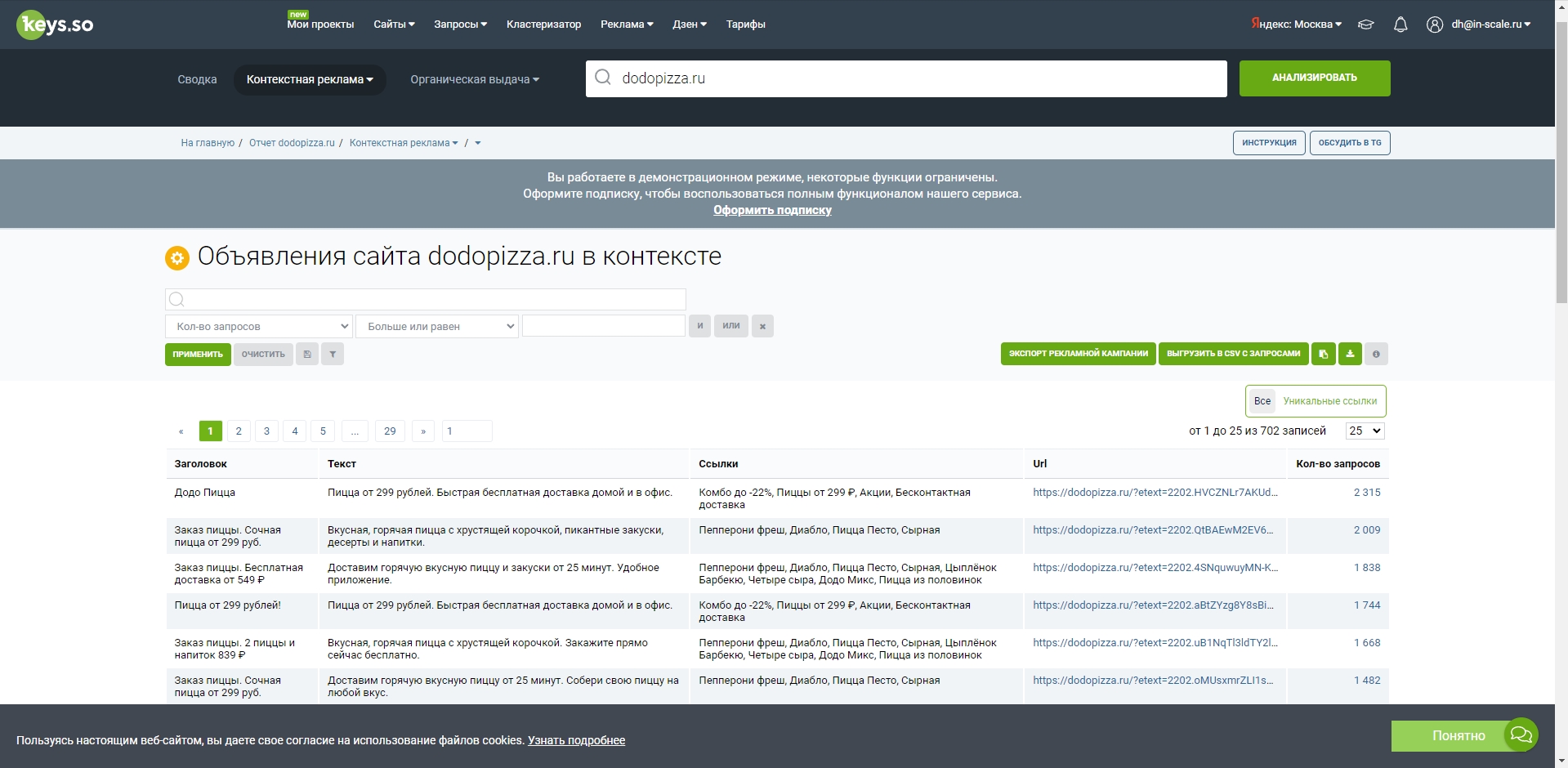Expand the Контекстная реклама tab dropdown

(x=310, y=79)
